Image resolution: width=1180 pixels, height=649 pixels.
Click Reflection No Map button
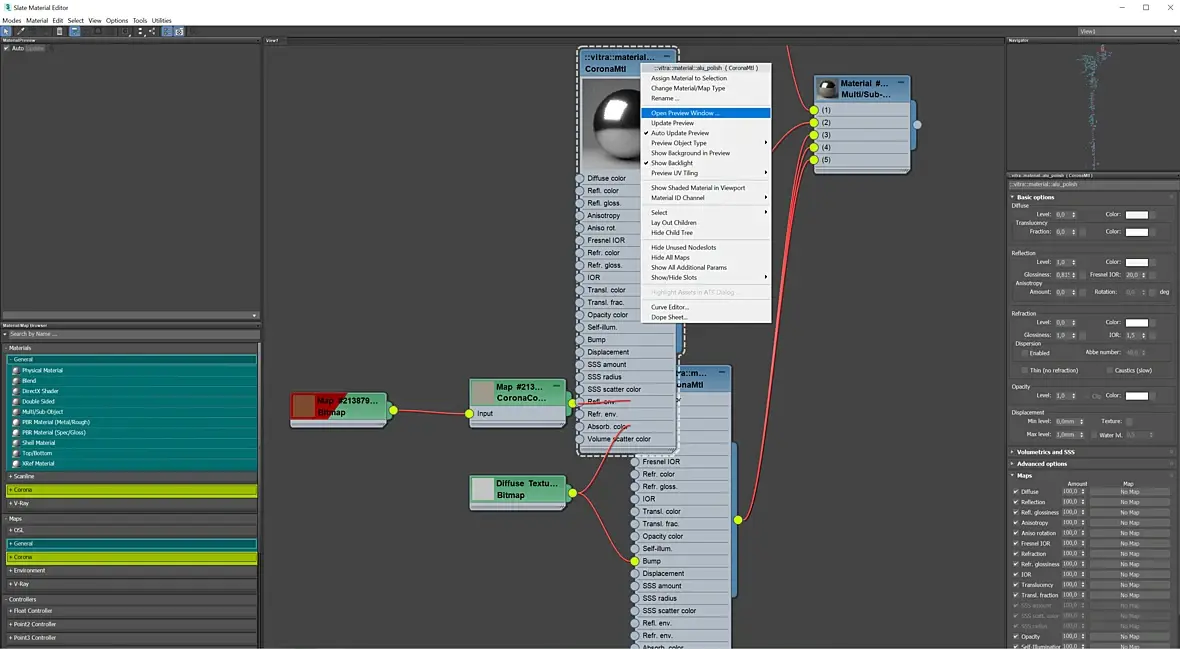coord(1130,502)
